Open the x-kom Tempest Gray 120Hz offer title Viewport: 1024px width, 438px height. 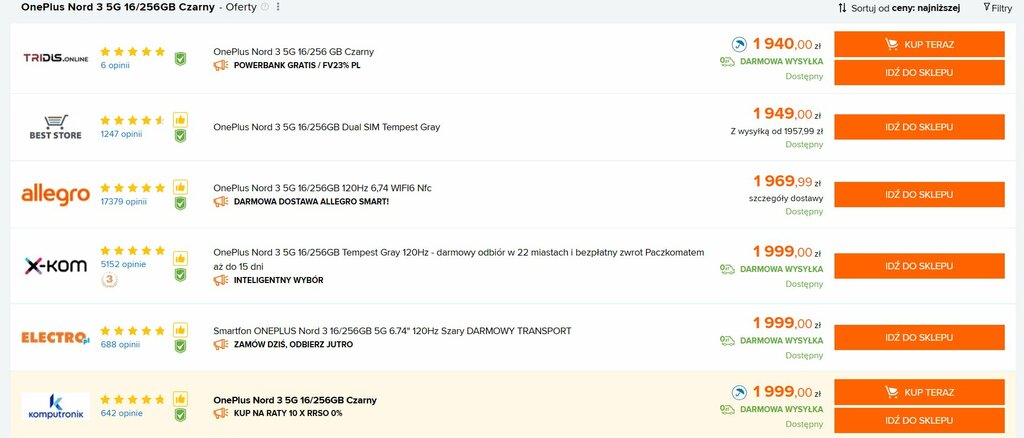(458, 260)
